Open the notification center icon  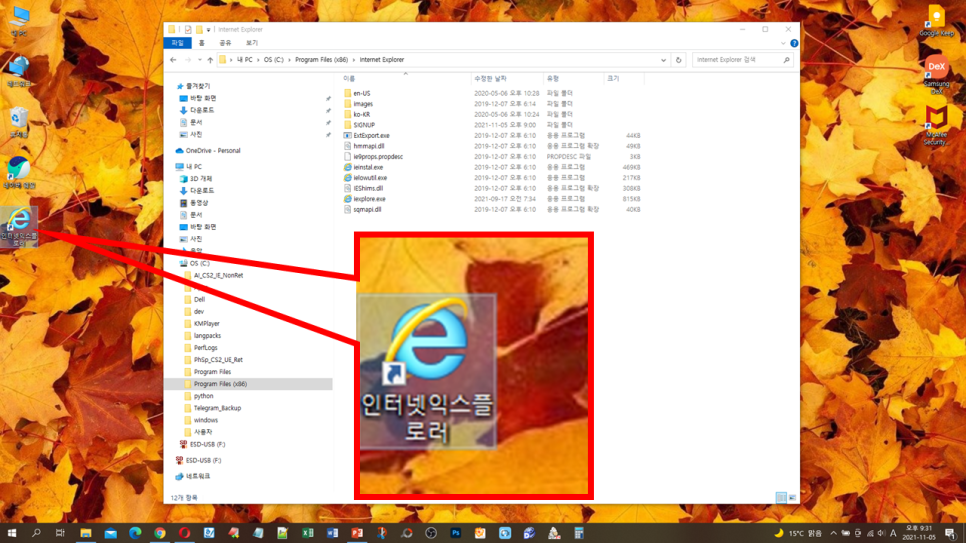(x=951, y=533)
